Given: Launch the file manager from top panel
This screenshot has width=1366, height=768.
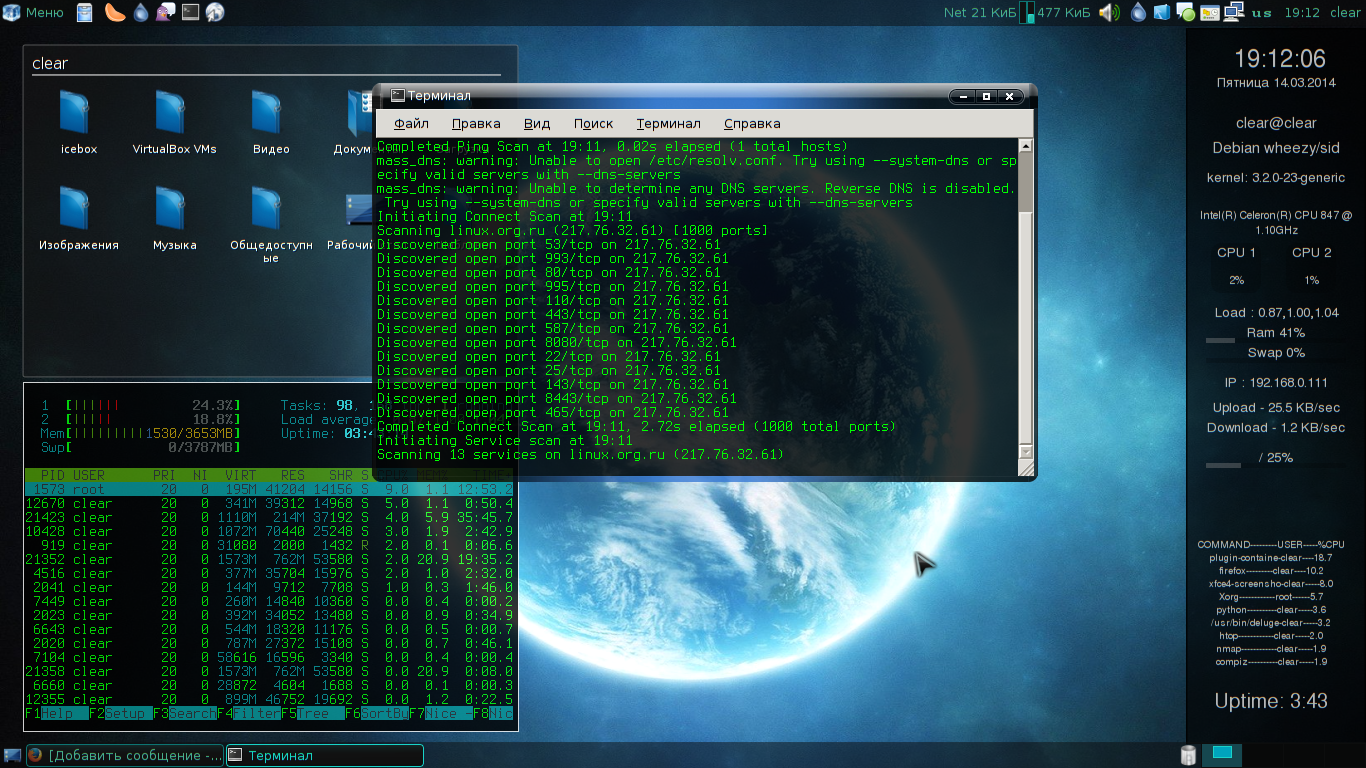Looking at the screenshot, I should tap(85, 12).
